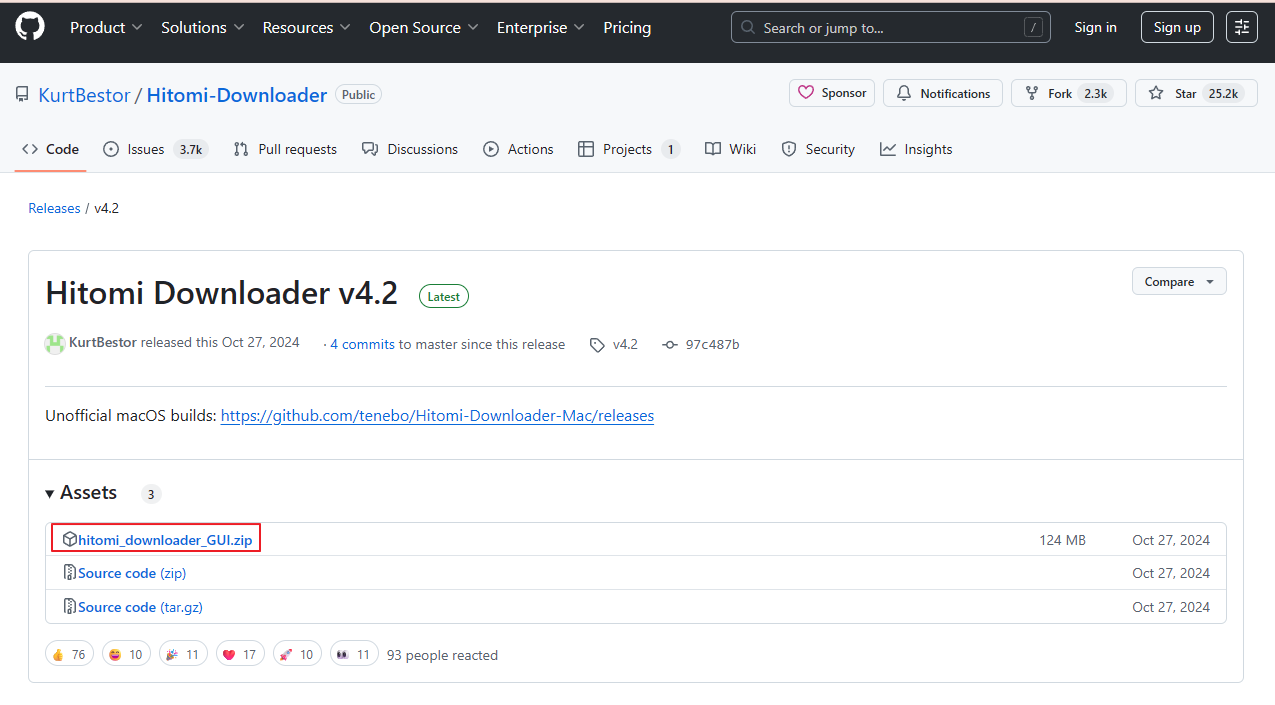Open the Product menu

[106, 28]
